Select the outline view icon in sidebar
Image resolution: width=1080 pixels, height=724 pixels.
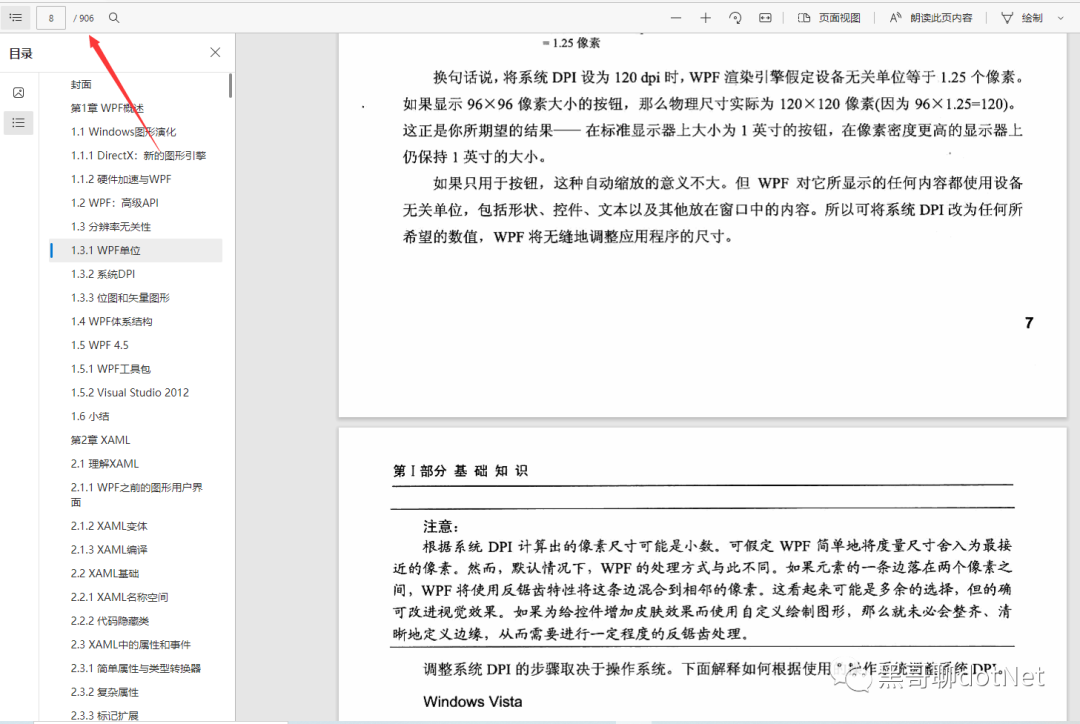click(x=20, y=122)
